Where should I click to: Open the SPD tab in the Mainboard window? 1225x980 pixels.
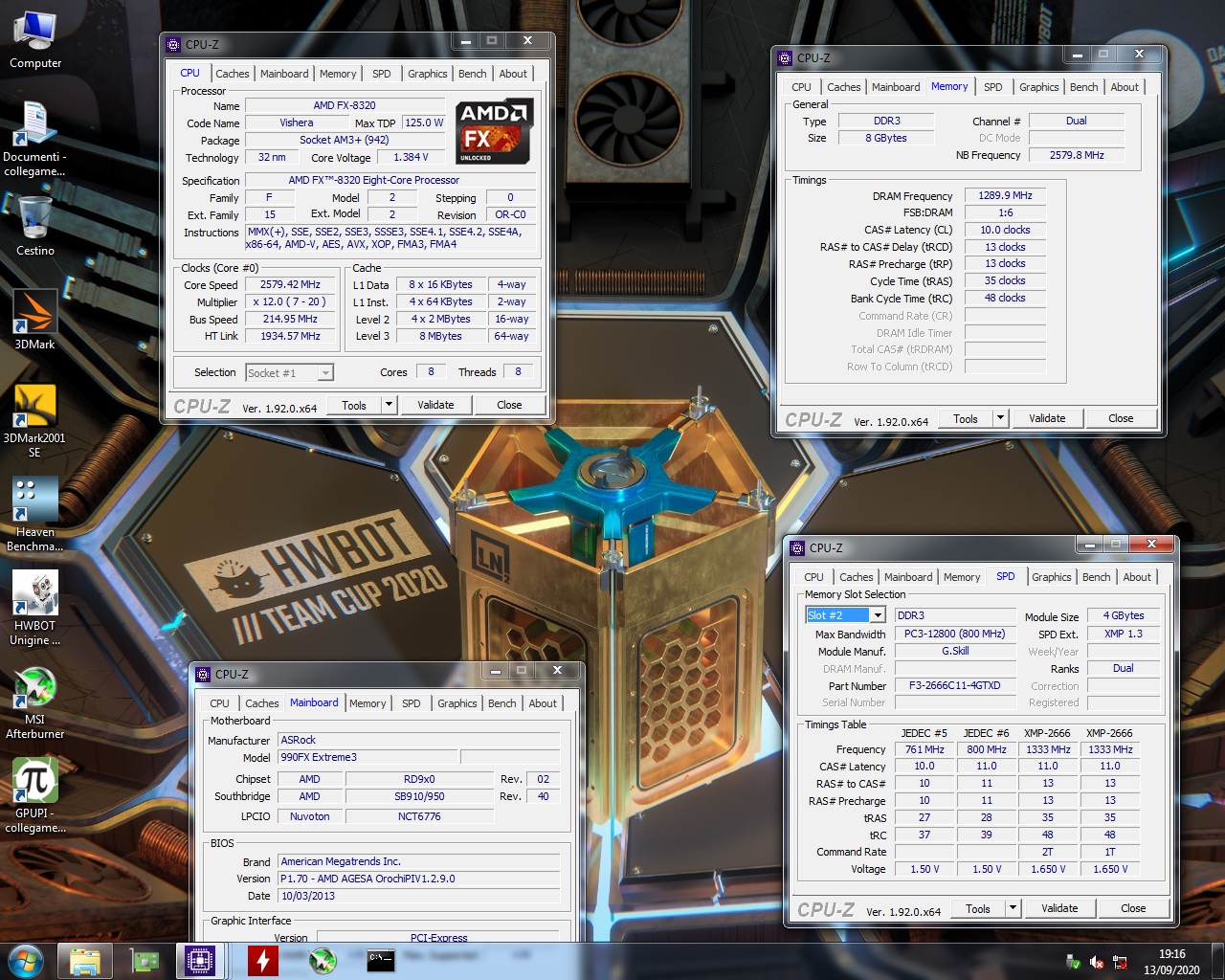[412, 703]
